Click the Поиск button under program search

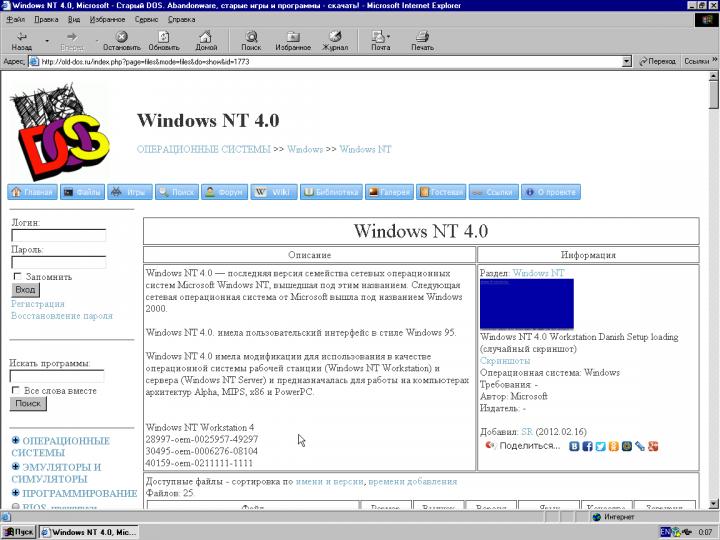point(28,404)
